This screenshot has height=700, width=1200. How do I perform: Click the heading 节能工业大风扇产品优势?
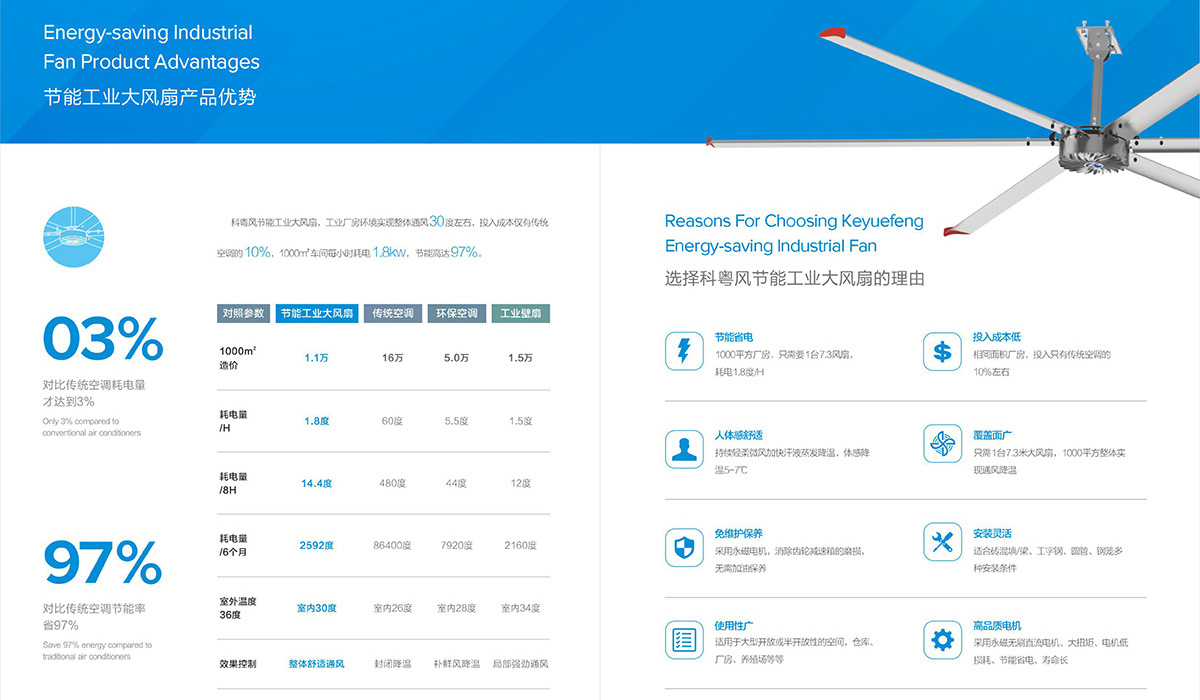pos(150,98)
